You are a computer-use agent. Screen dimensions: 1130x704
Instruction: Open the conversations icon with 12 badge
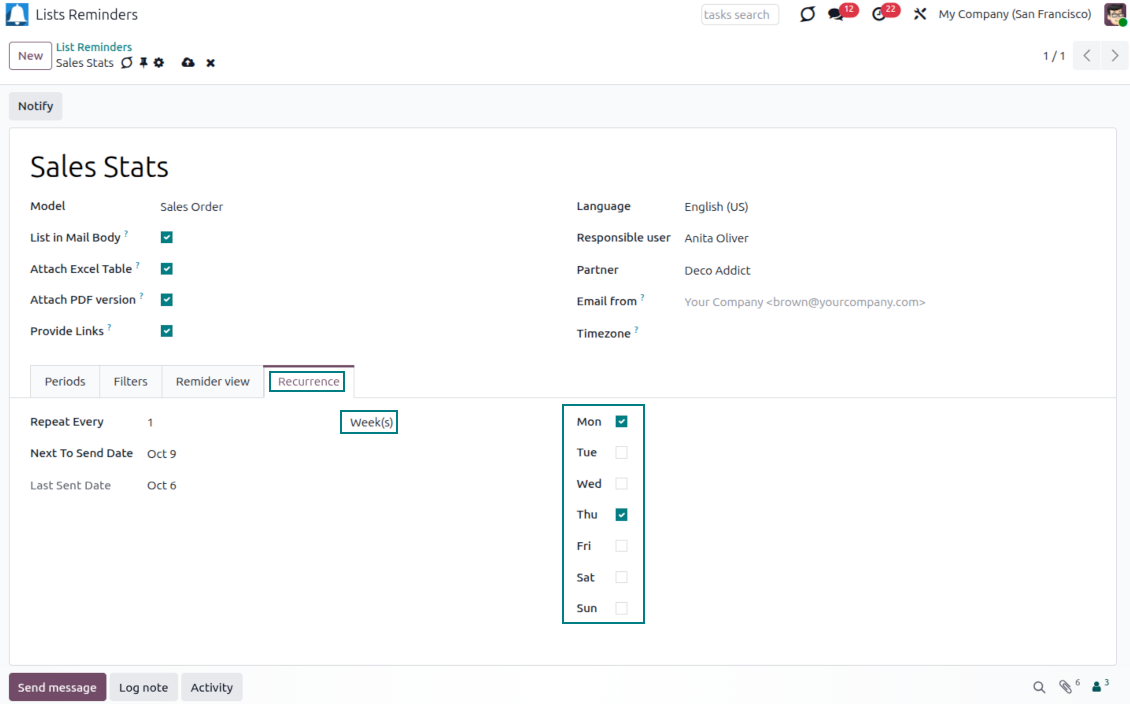pos(836,15)
